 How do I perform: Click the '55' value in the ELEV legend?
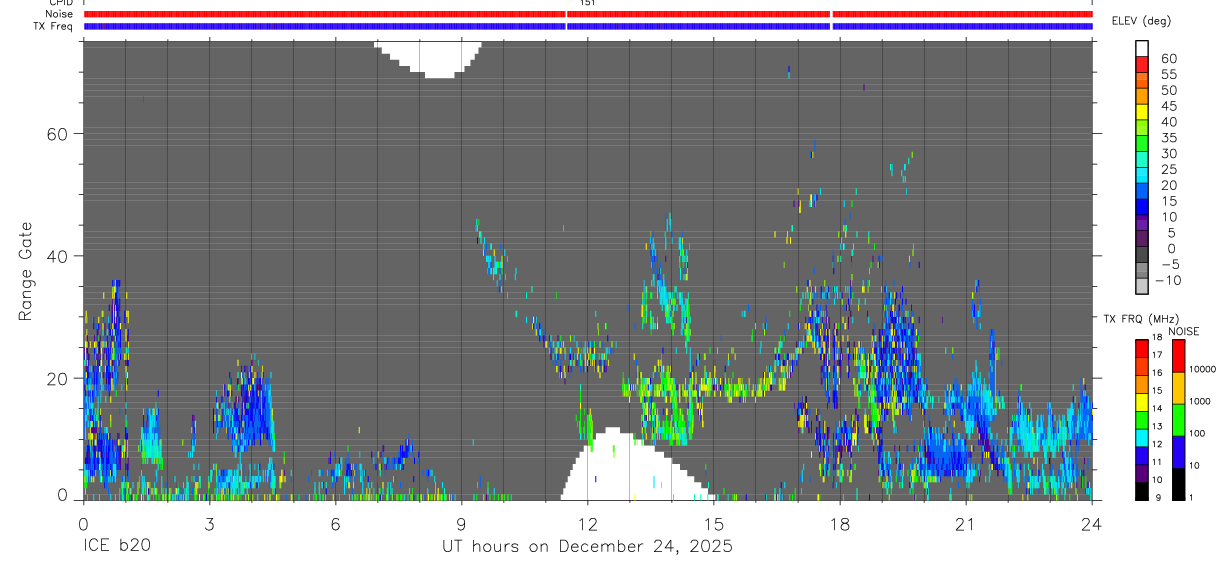(1169, 74)
